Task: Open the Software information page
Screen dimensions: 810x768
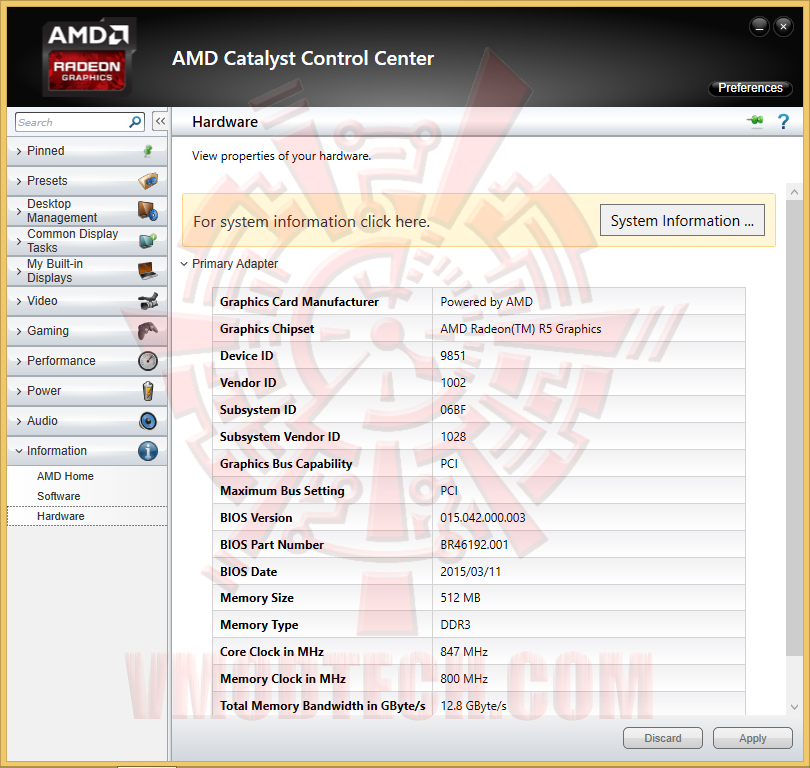Action: click(x=58, y=496)
